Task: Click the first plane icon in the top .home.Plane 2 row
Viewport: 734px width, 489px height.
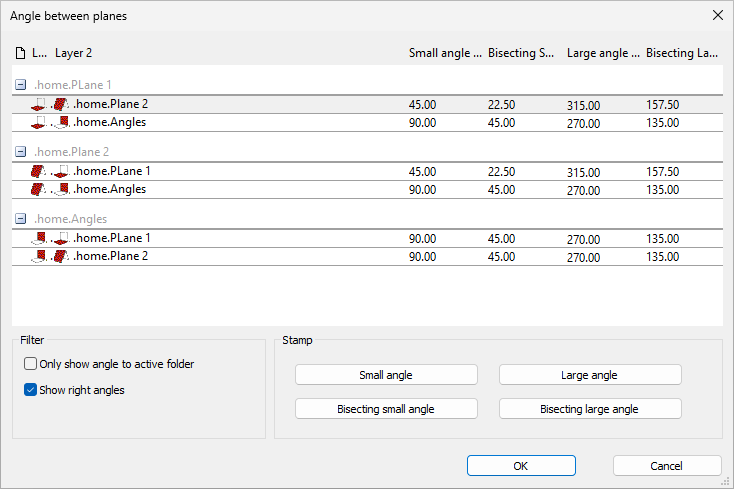Action: 40,104
